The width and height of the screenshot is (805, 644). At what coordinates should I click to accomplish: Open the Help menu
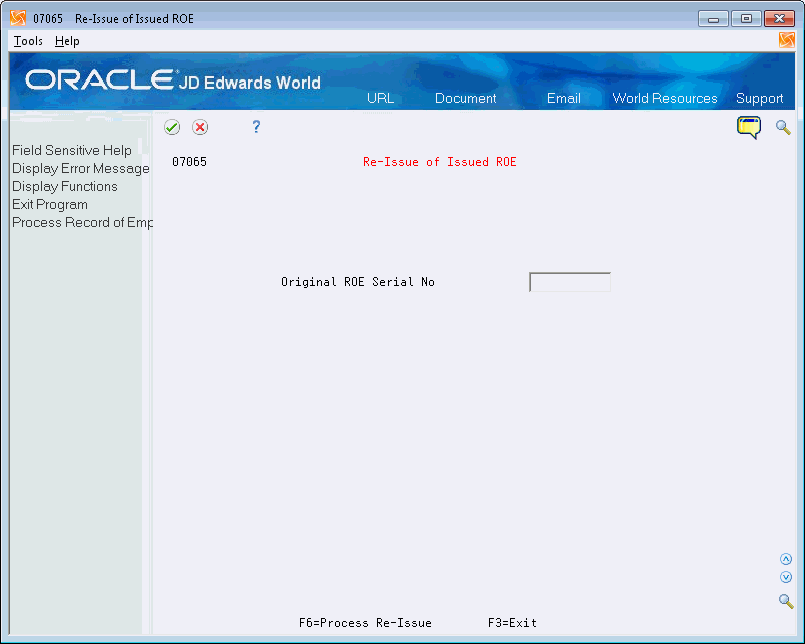coord(67,41)
